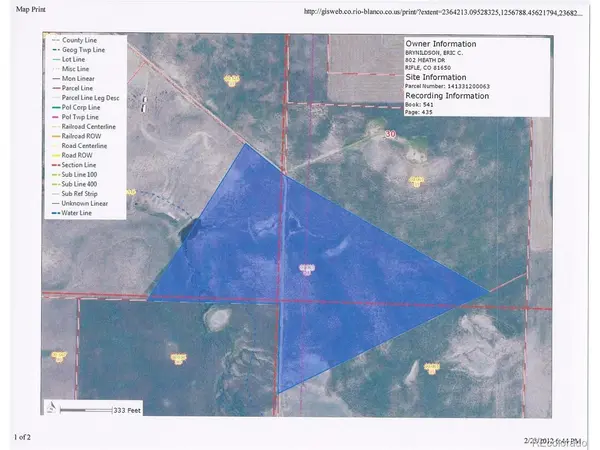Click Road ROW legend entry
This screenshot has width=600, height=450.
click(x=72, y=155)
